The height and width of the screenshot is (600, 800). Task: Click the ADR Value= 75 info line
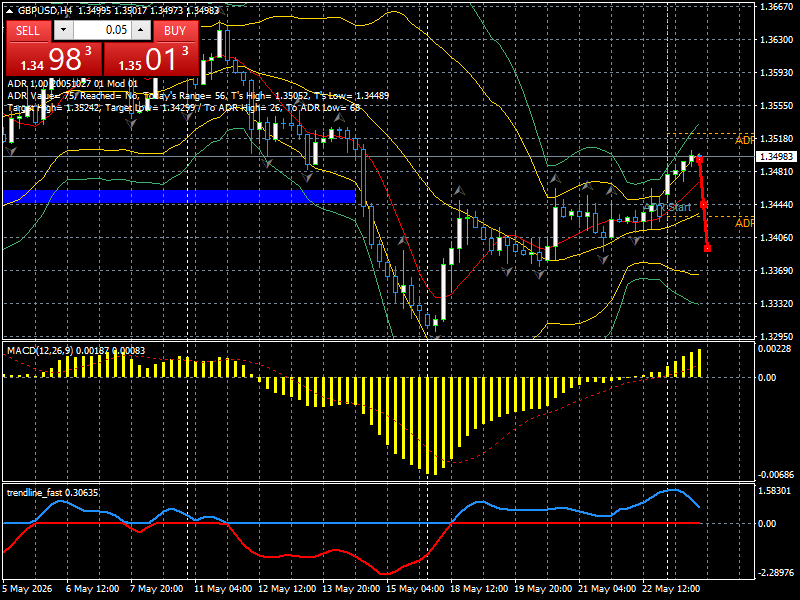click(198, 96)
